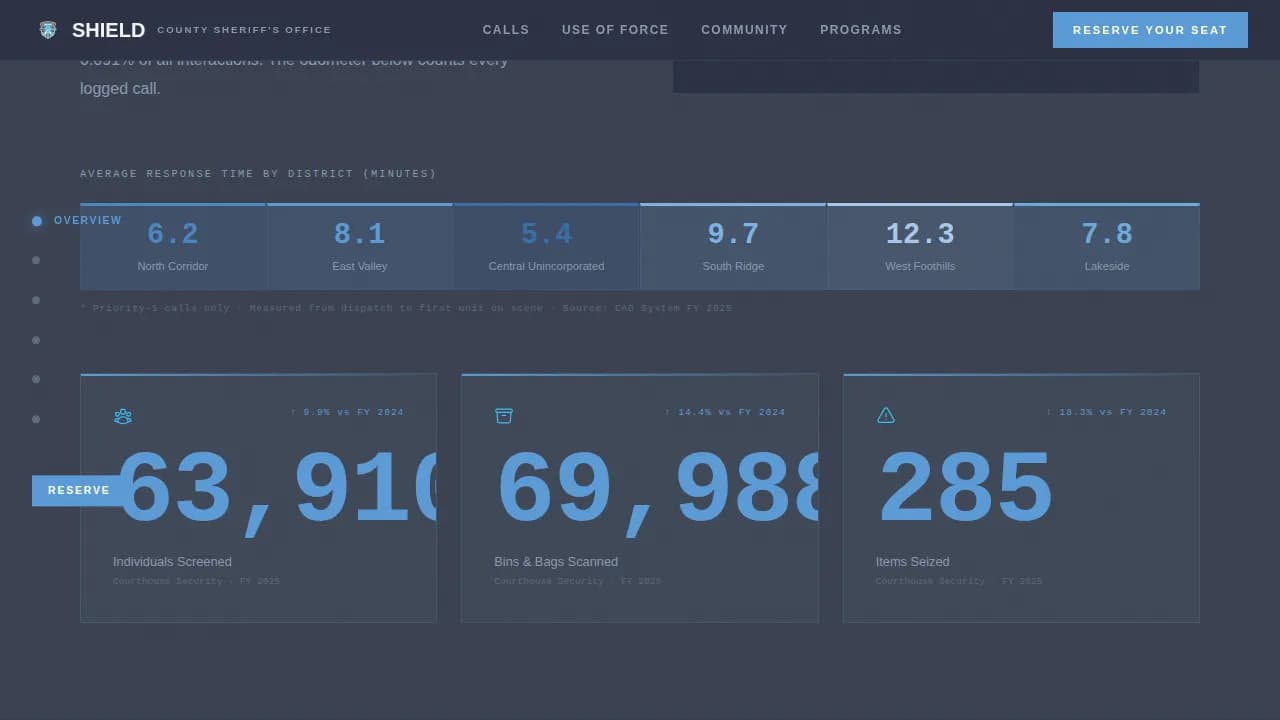Click the warning triangle icon on Items Seized
The width and height of the screenshot is (1280, 720).
pyautogui.click(x=886, y=416)
